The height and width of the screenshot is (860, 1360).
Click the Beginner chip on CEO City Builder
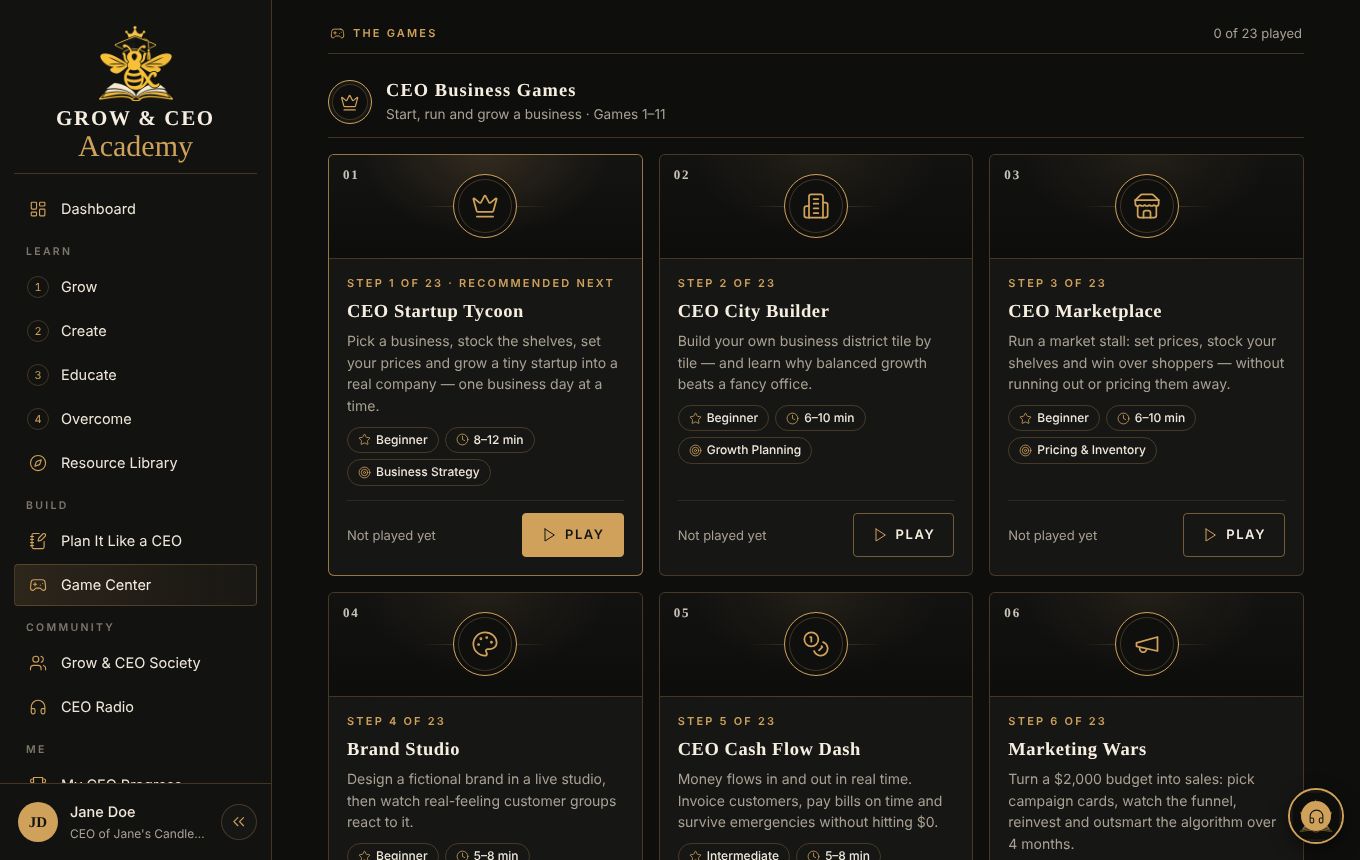723,418
